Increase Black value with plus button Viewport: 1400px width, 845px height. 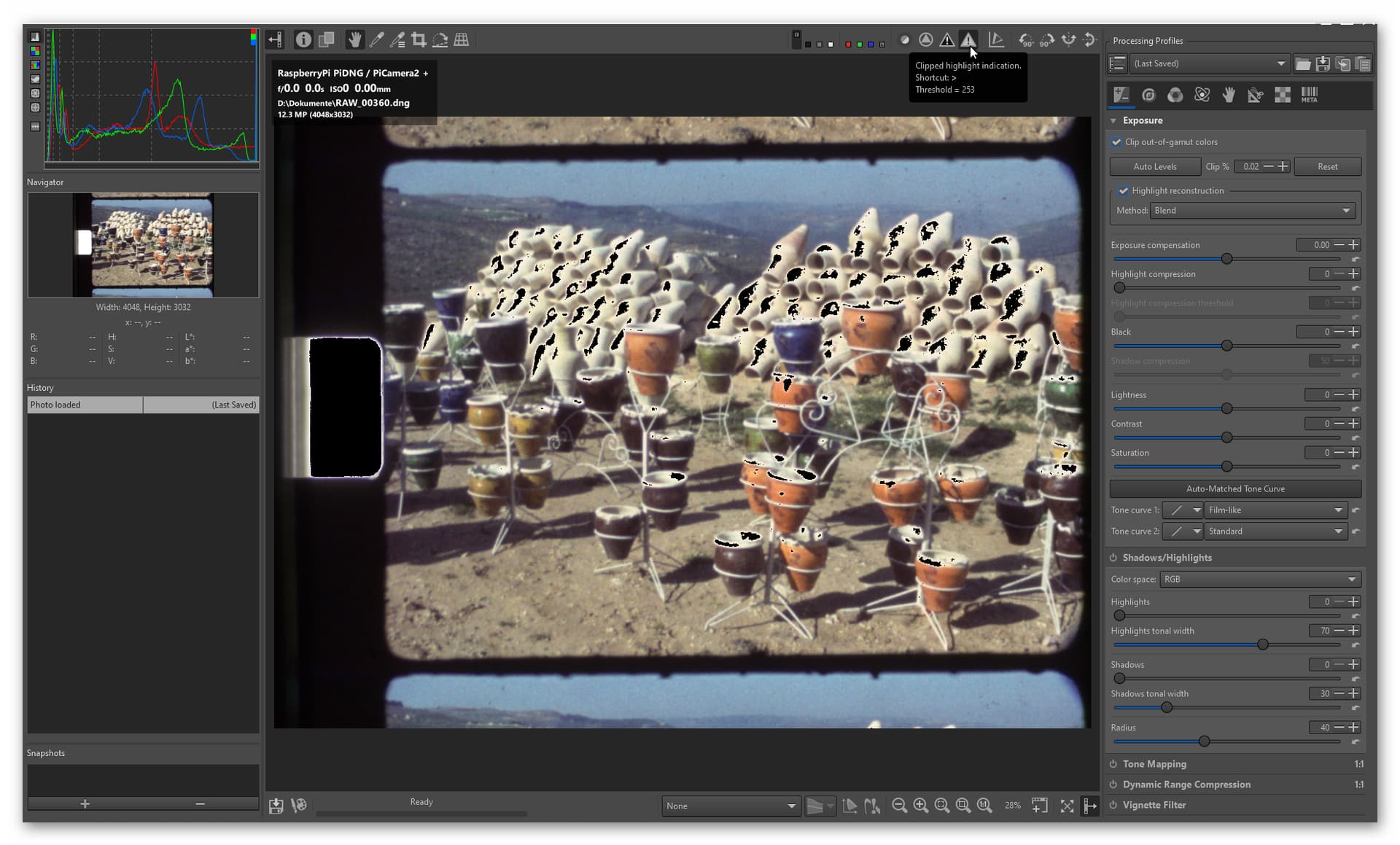[1353, 332]
